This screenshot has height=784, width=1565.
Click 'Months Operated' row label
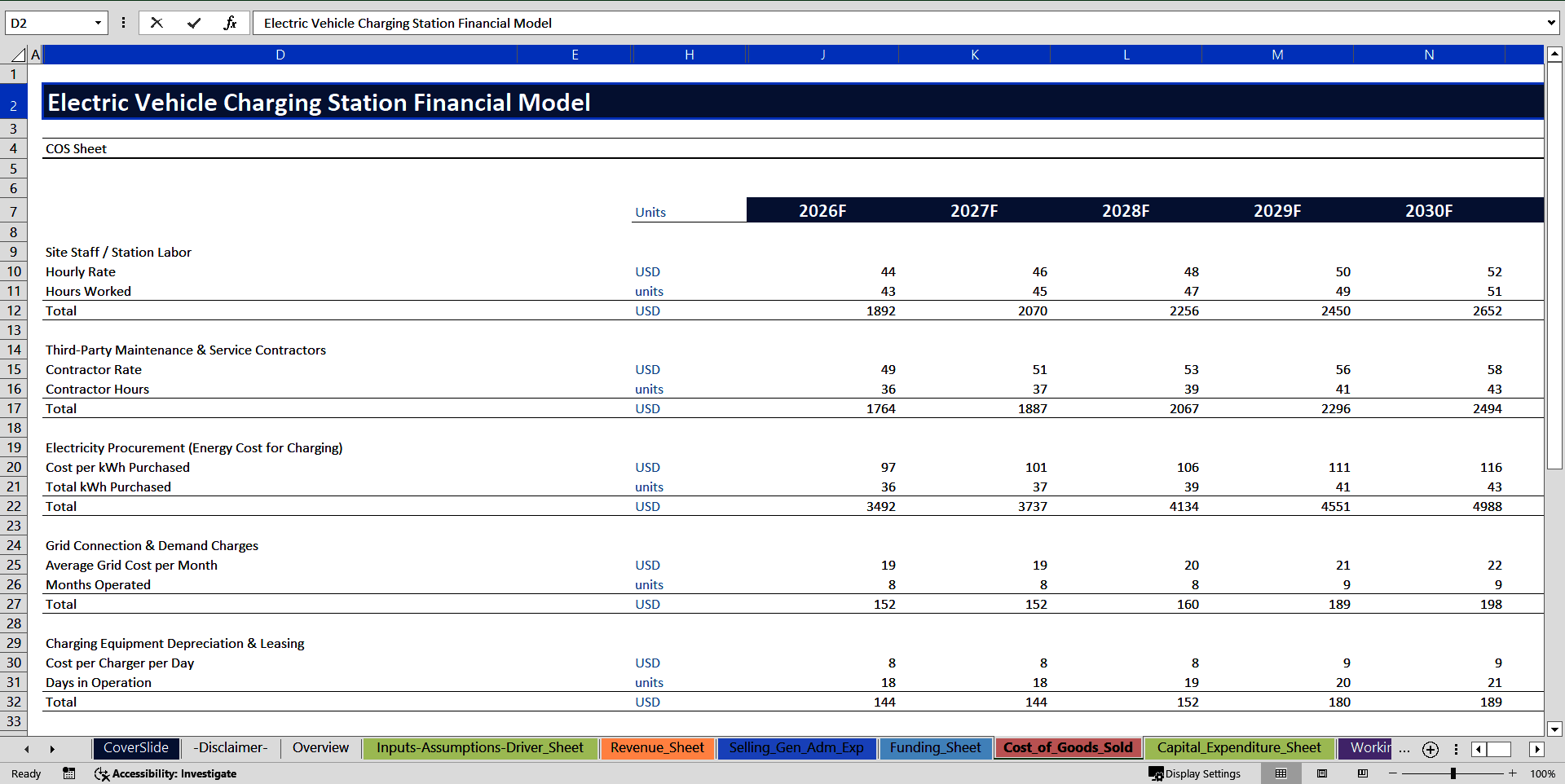(x=98, y=584)
